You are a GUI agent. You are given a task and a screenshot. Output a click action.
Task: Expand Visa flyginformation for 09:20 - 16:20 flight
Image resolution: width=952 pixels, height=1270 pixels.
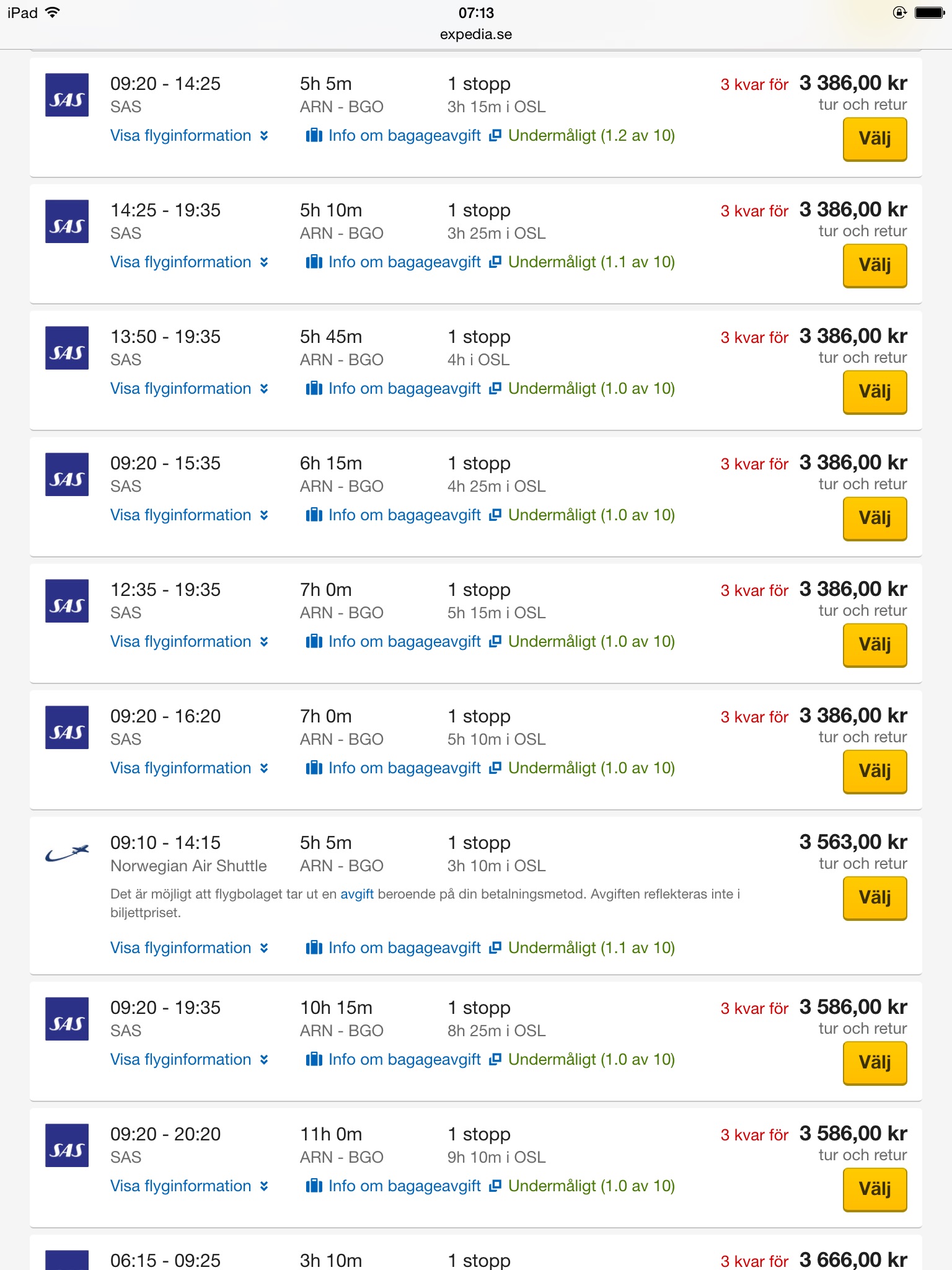coord(189,768)
